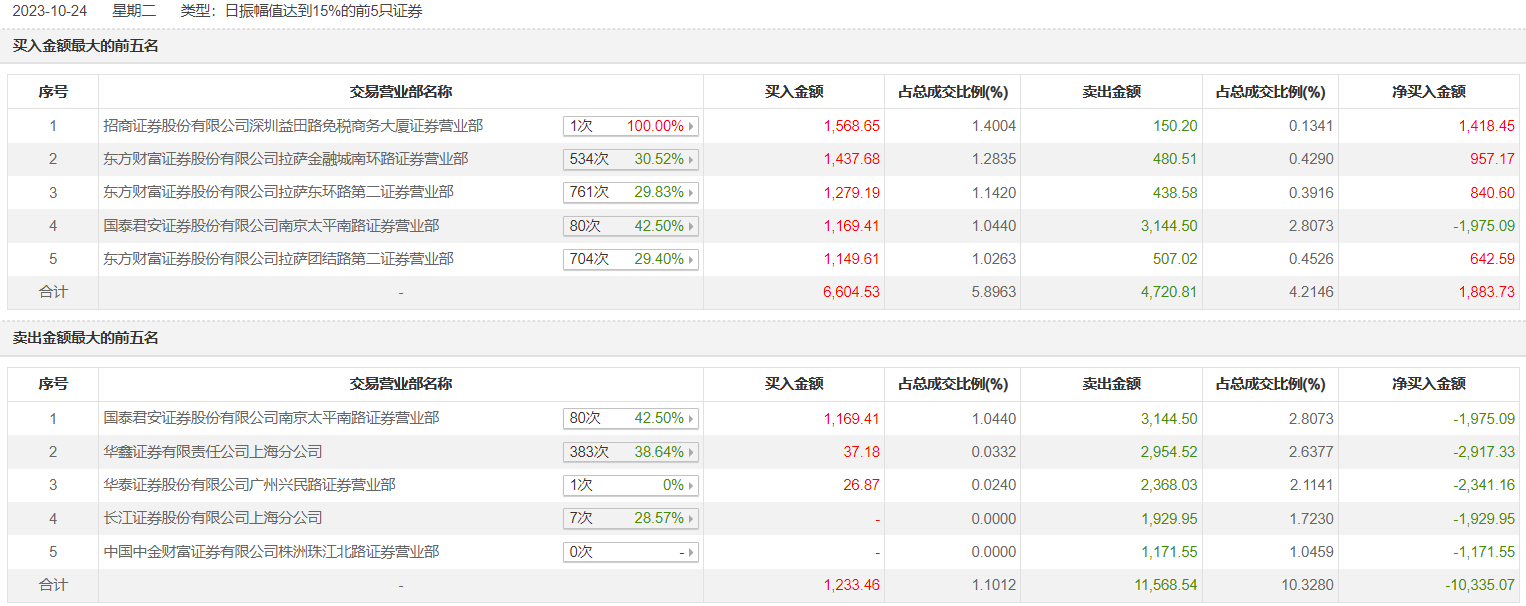
Task: Open 东方财富证券拉萨团结路第二证券营业部 link
Action: (278, 259)
